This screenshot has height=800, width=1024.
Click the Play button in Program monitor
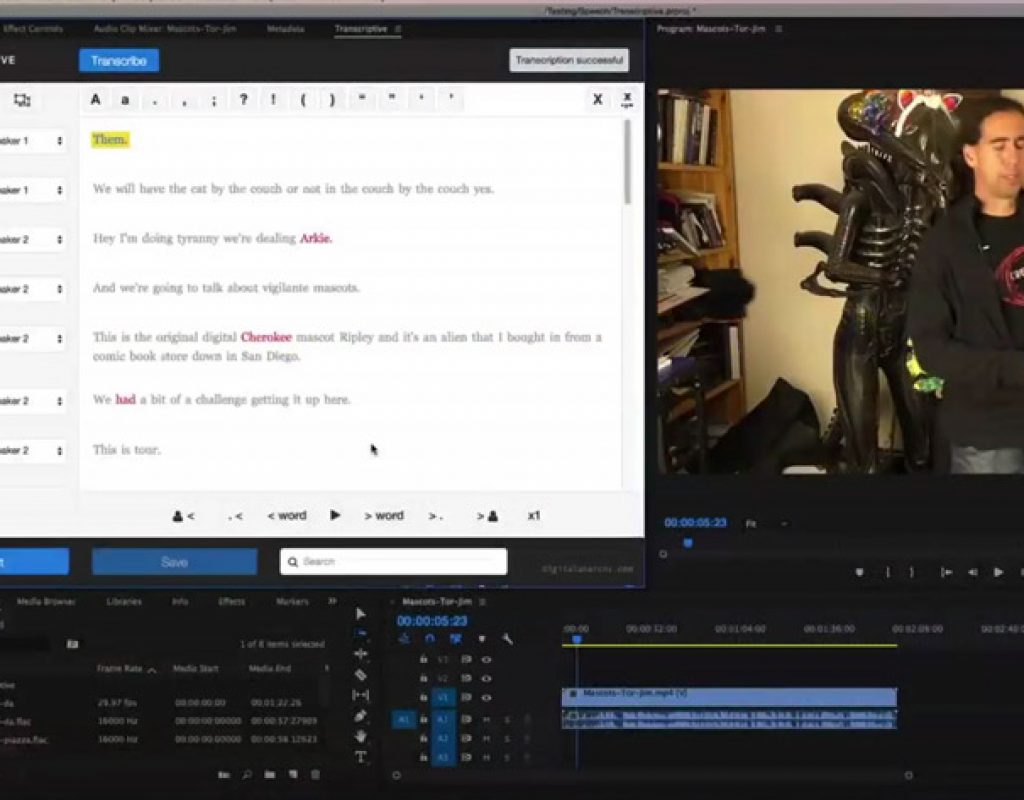tap(998, 572)
